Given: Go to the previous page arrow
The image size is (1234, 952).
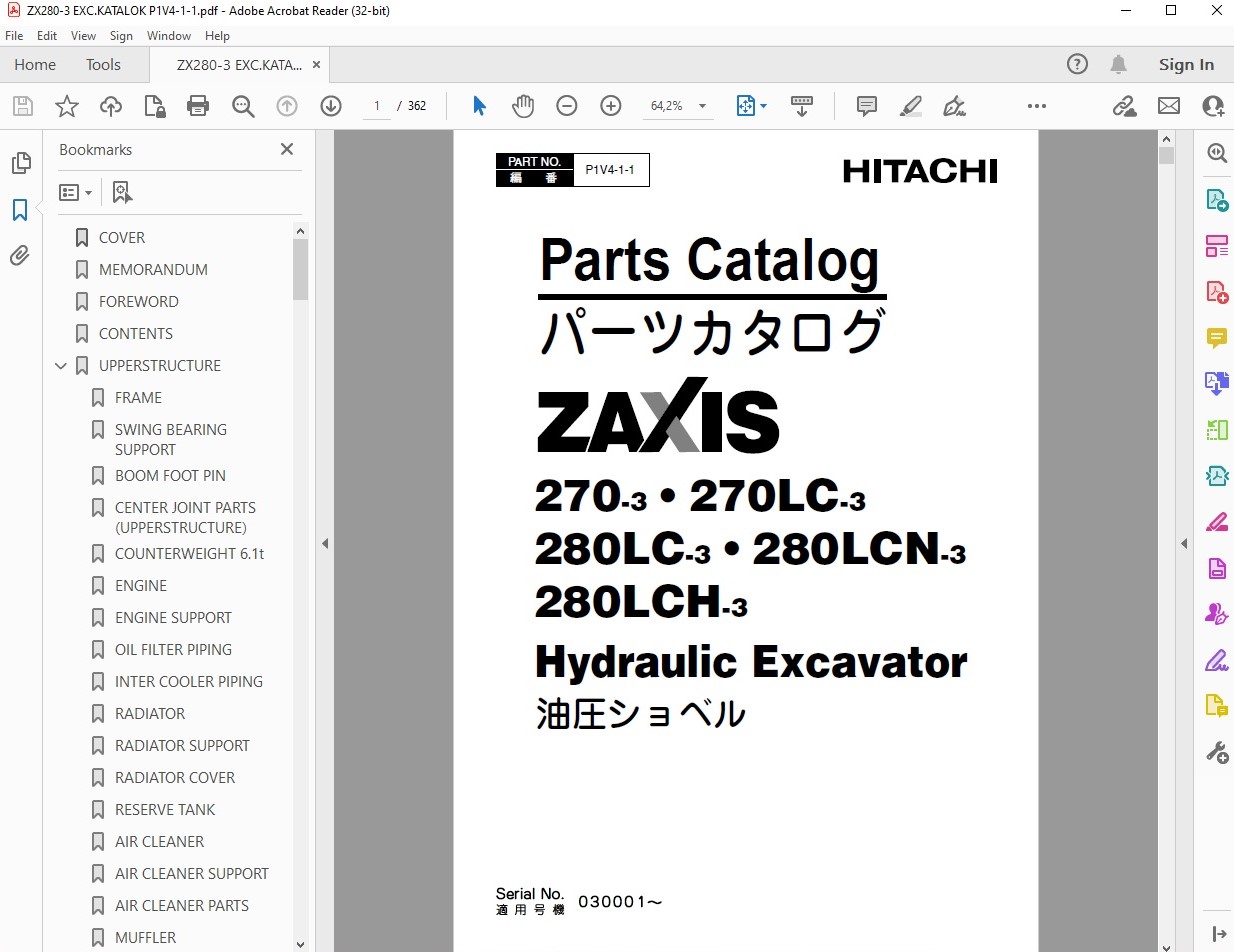Looking at the screenshot, I should pyautogui.click(x=287, y=106).
